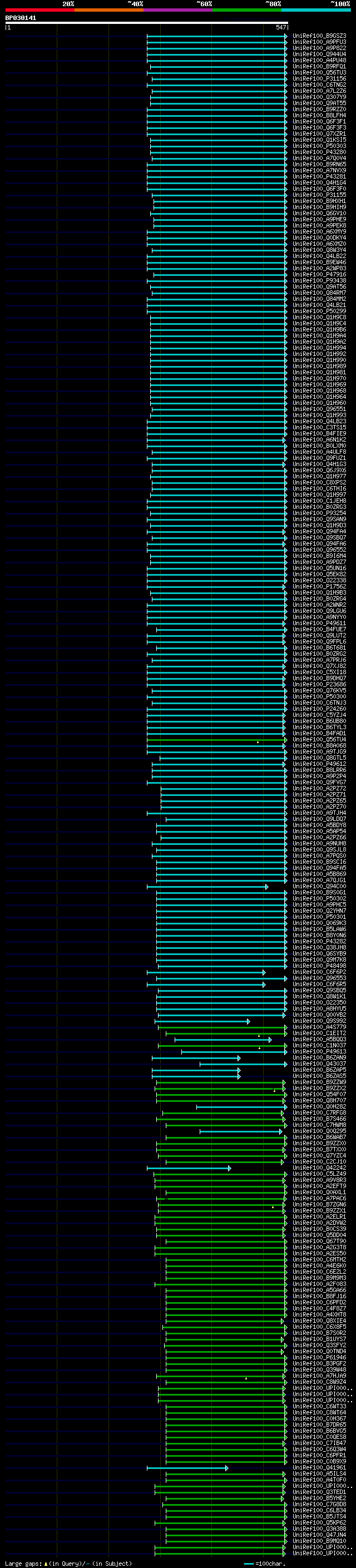Viewport: 356px width, 1568px height.
Task: Click the UniRef100_Q8XIE4 label
Action: (x=319, y=1321)
